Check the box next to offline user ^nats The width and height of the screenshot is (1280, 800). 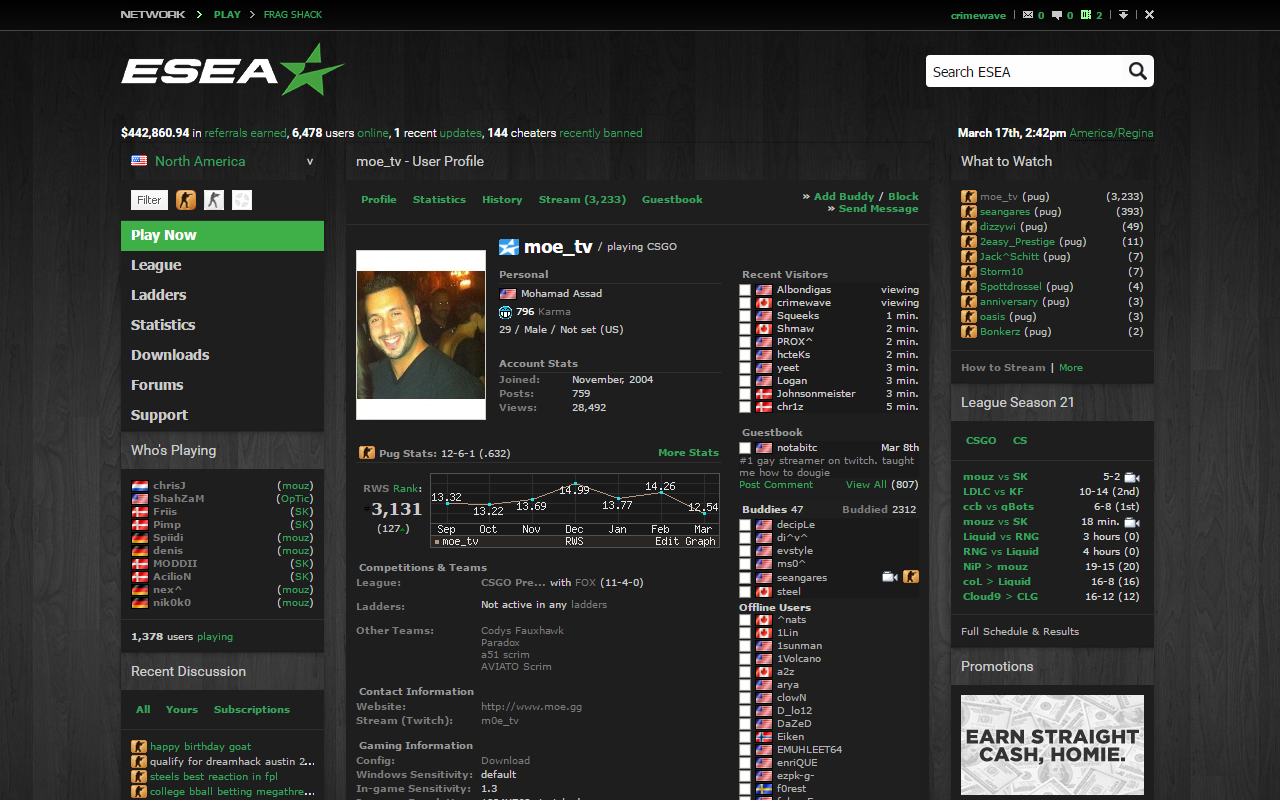[x=745, y=620]
